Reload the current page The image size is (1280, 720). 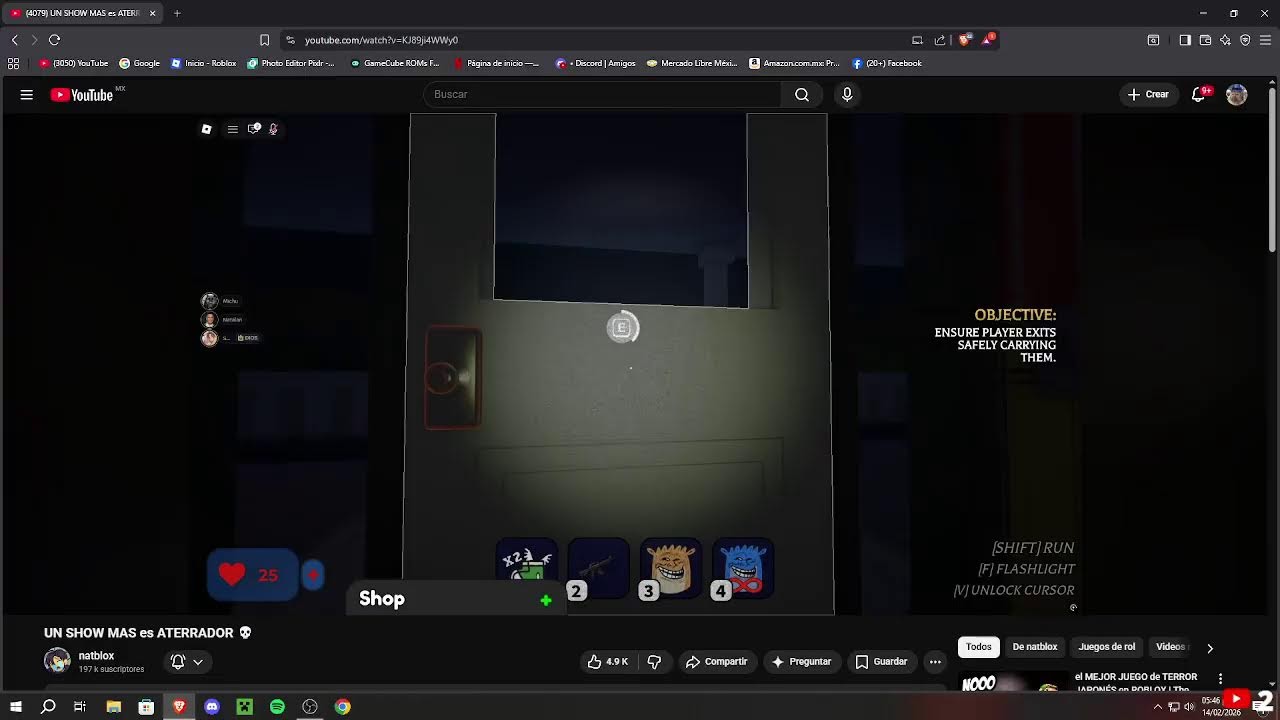[54, 40]
